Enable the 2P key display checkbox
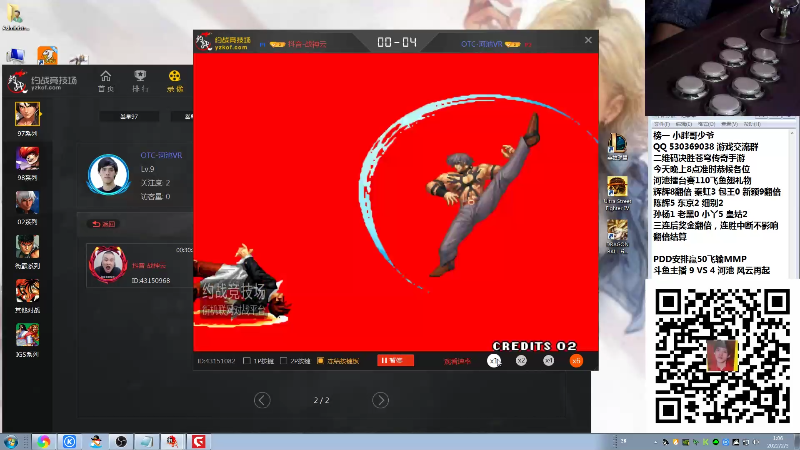Screen dimensions: 800x450 point(284,361)
